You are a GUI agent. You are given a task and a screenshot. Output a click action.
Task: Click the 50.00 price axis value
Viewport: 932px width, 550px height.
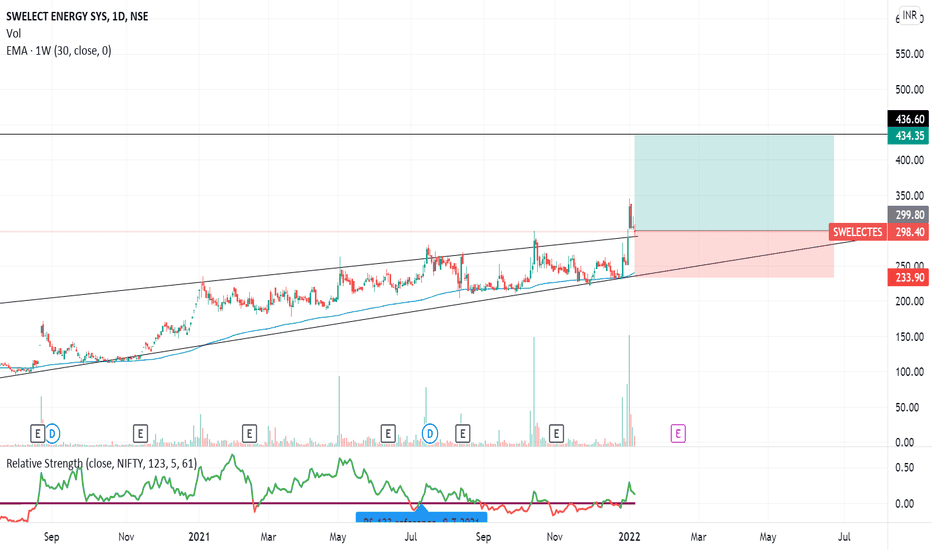(x=909, y=407)
